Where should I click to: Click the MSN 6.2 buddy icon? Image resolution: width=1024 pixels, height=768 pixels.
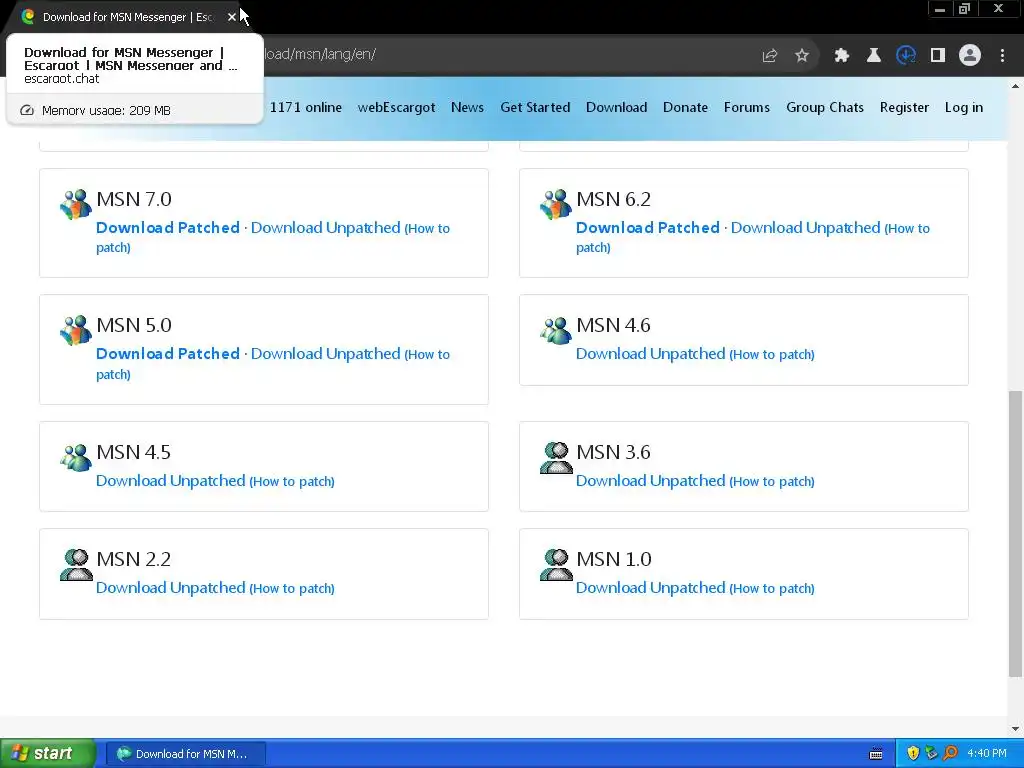[x=556, y=204]
